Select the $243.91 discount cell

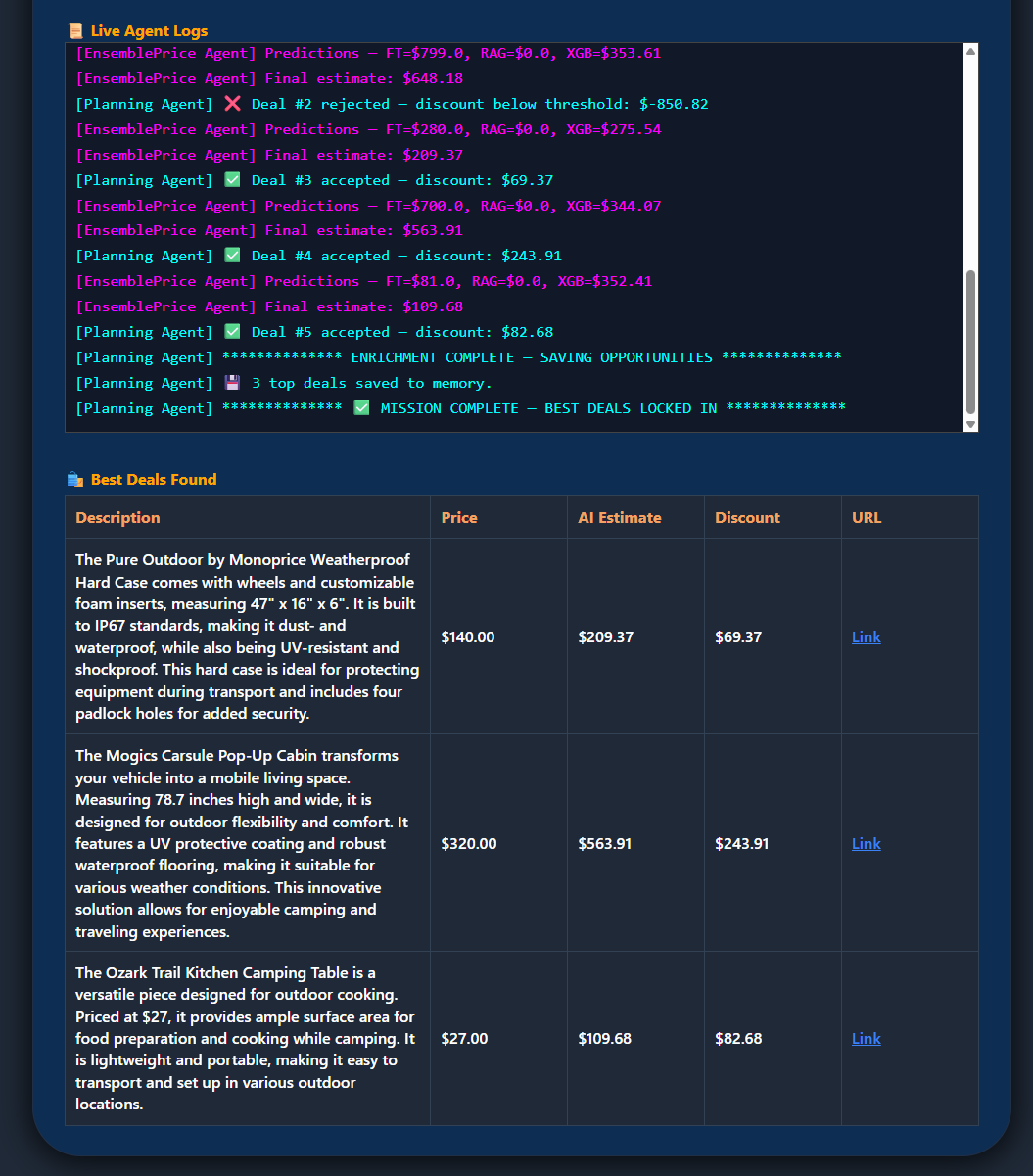[741, 844]
